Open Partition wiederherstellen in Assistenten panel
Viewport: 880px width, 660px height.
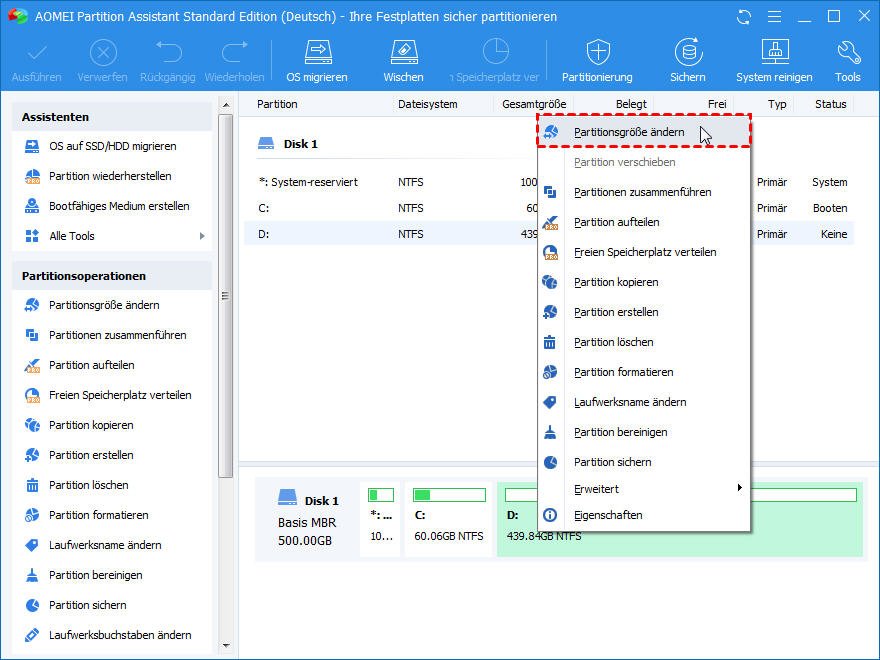click(110, 176)
